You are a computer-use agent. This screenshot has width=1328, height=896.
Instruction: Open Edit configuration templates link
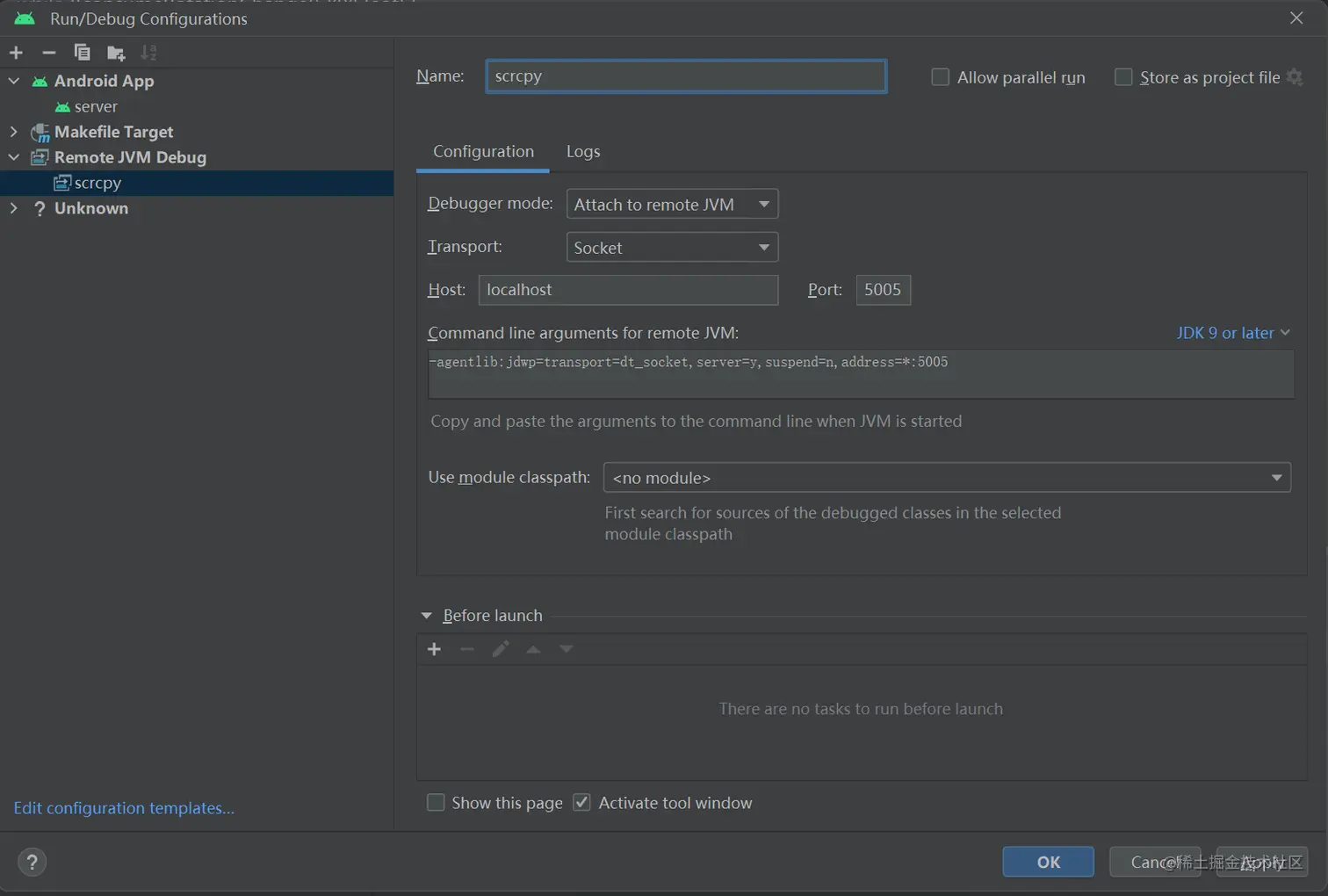point(124,808)
